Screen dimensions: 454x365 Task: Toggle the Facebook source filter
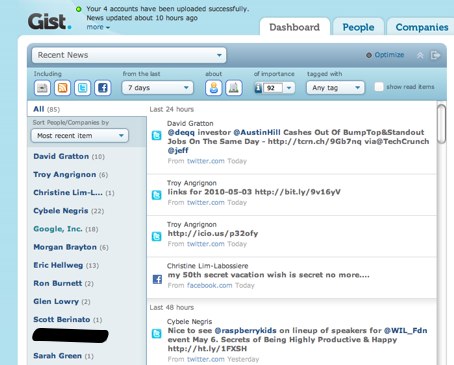pyautogui.click(x=103, y=88)
